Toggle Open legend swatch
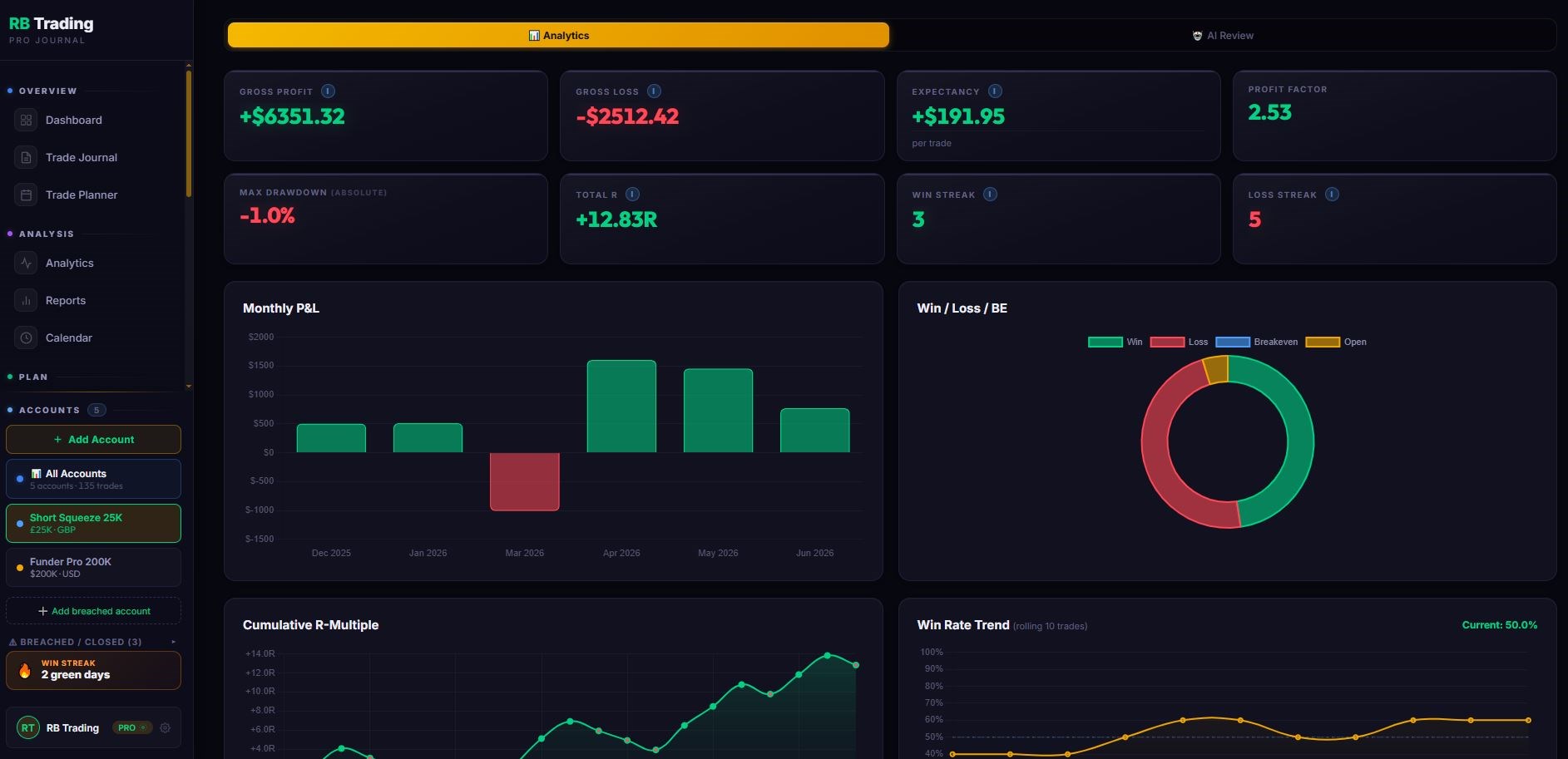Viewport: 1568px width, 759px height. click(x=1323, y=342)
